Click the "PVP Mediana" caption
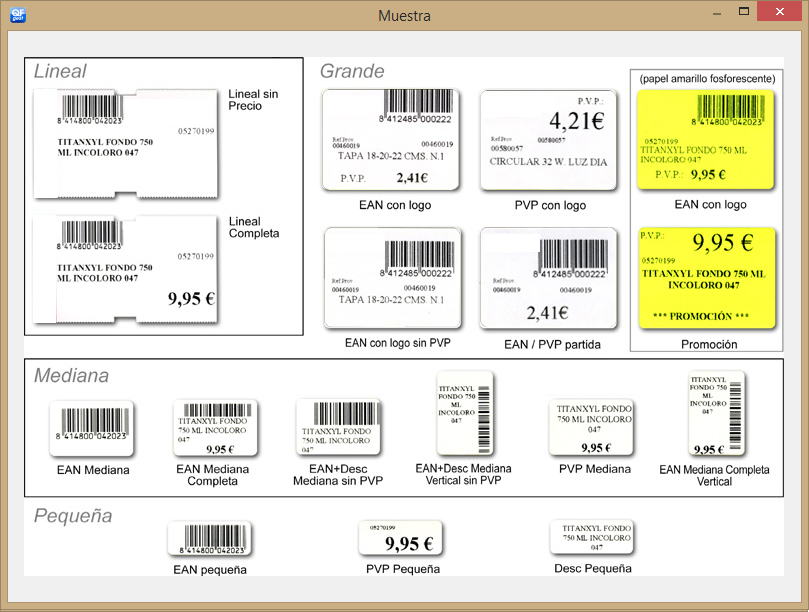Screen dimensions: 809x612 point(595,469)
